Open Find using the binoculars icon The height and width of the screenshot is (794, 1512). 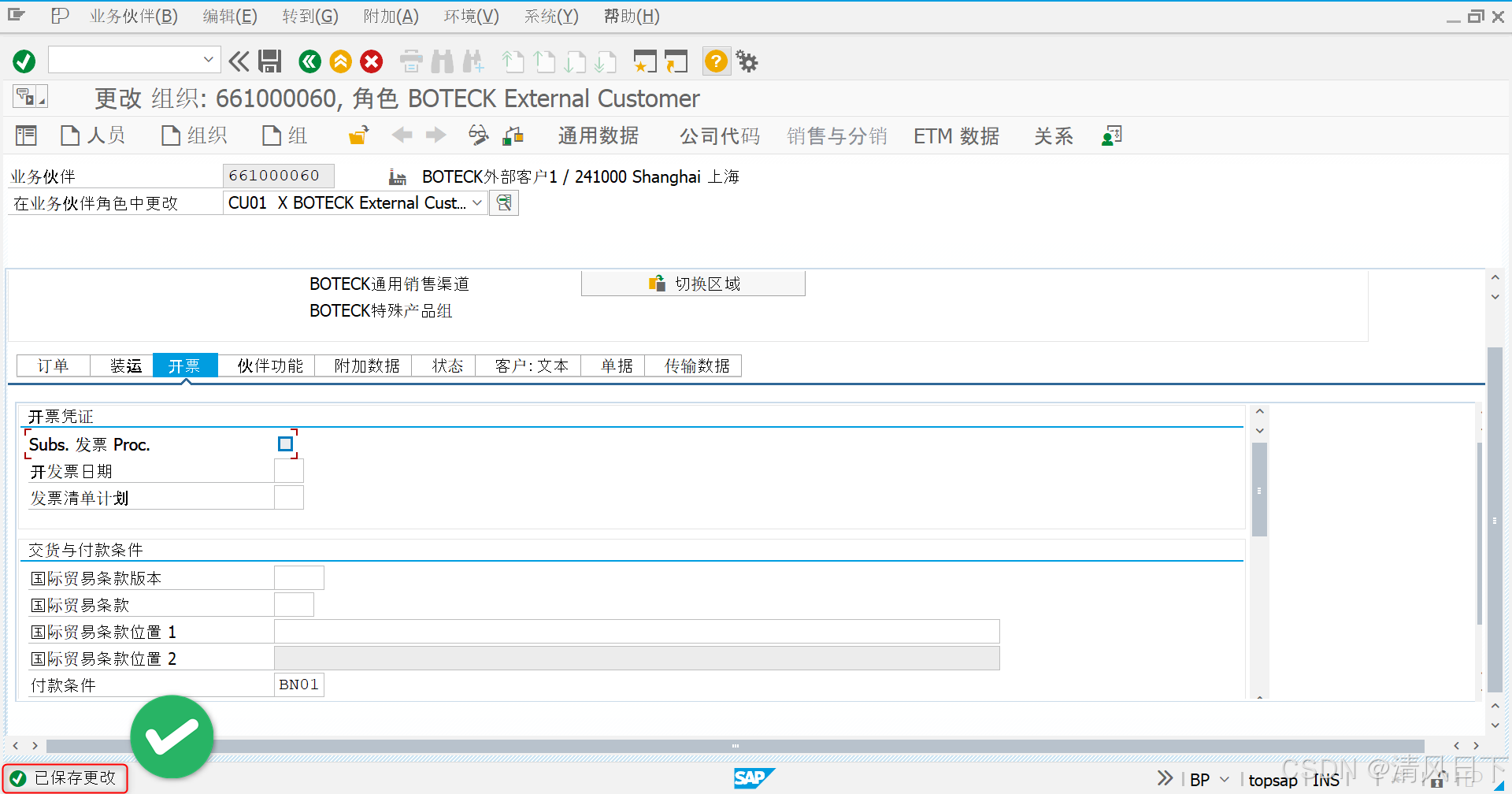pyautogui.click(x=442, y=61)
